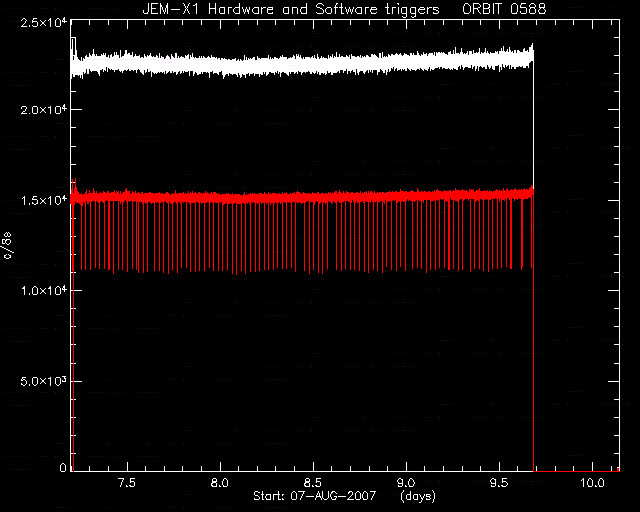Click the x-axis tick label '9.0'

[x=406, y=483]
